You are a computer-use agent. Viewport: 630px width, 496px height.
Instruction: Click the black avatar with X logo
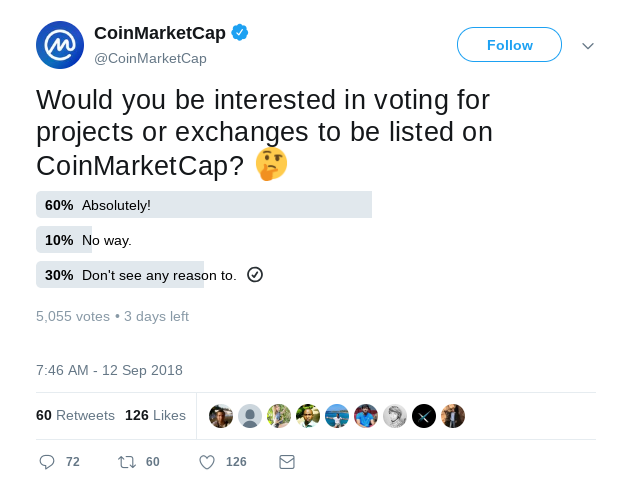(424, 416)
